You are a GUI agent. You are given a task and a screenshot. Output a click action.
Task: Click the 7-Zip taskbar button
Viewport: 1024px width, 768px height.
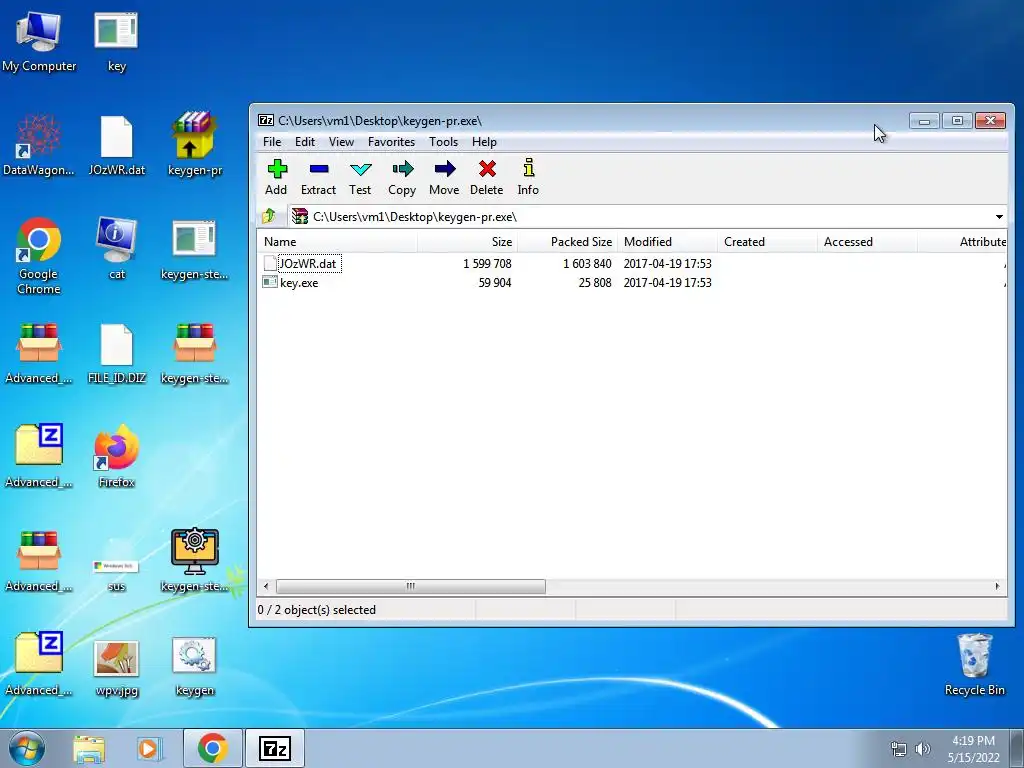click(274, 748)
